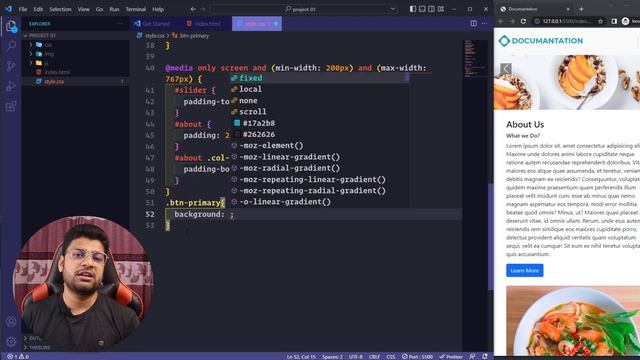Image resolution: width=640 pixels, height=360 pixels.
Task: Open the command center dropdown arrow
Action: pos(393,9)
